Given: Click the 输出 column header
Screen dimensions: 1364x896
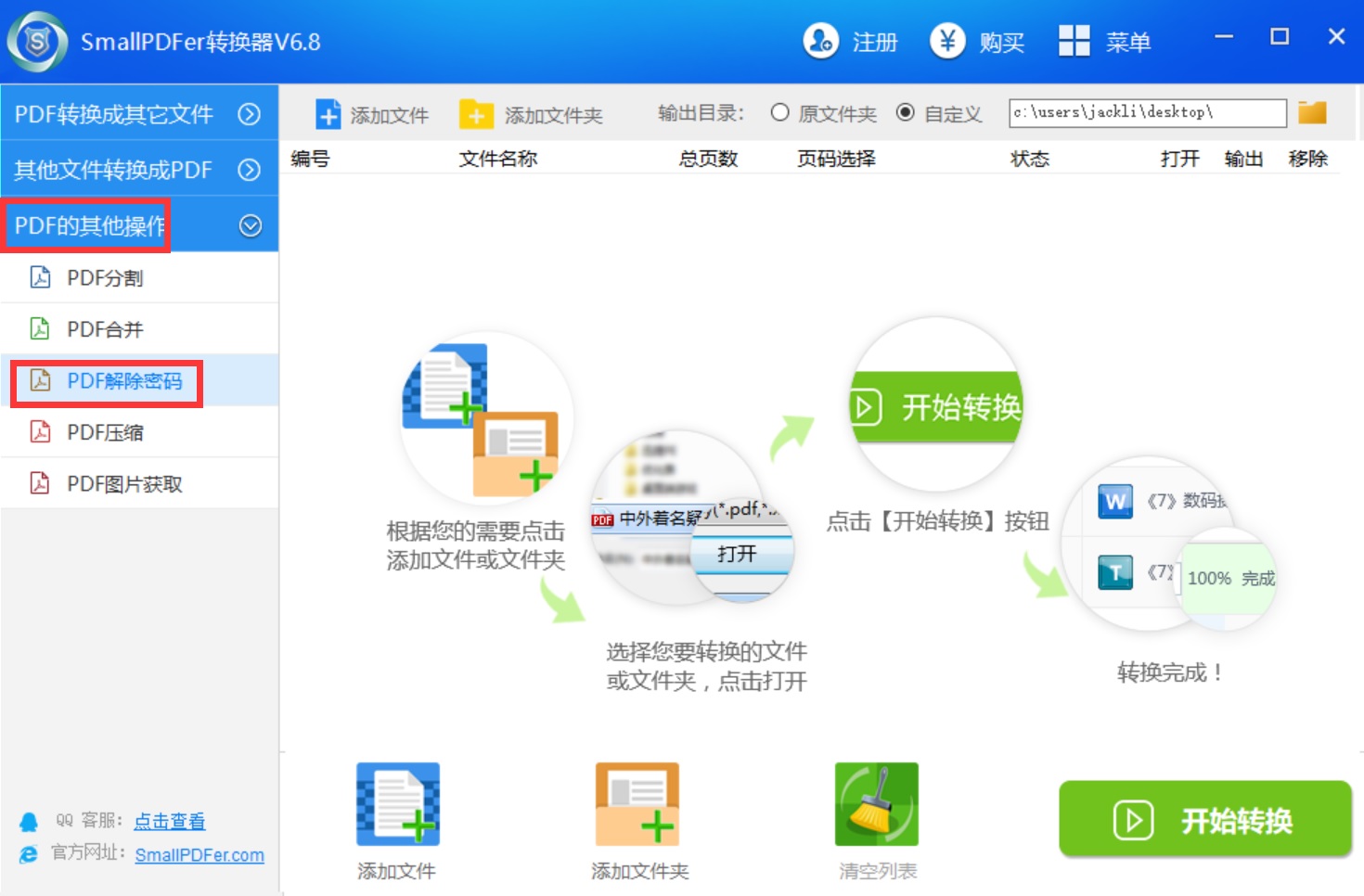Looking at the screenshot, I should (1243, 159).
